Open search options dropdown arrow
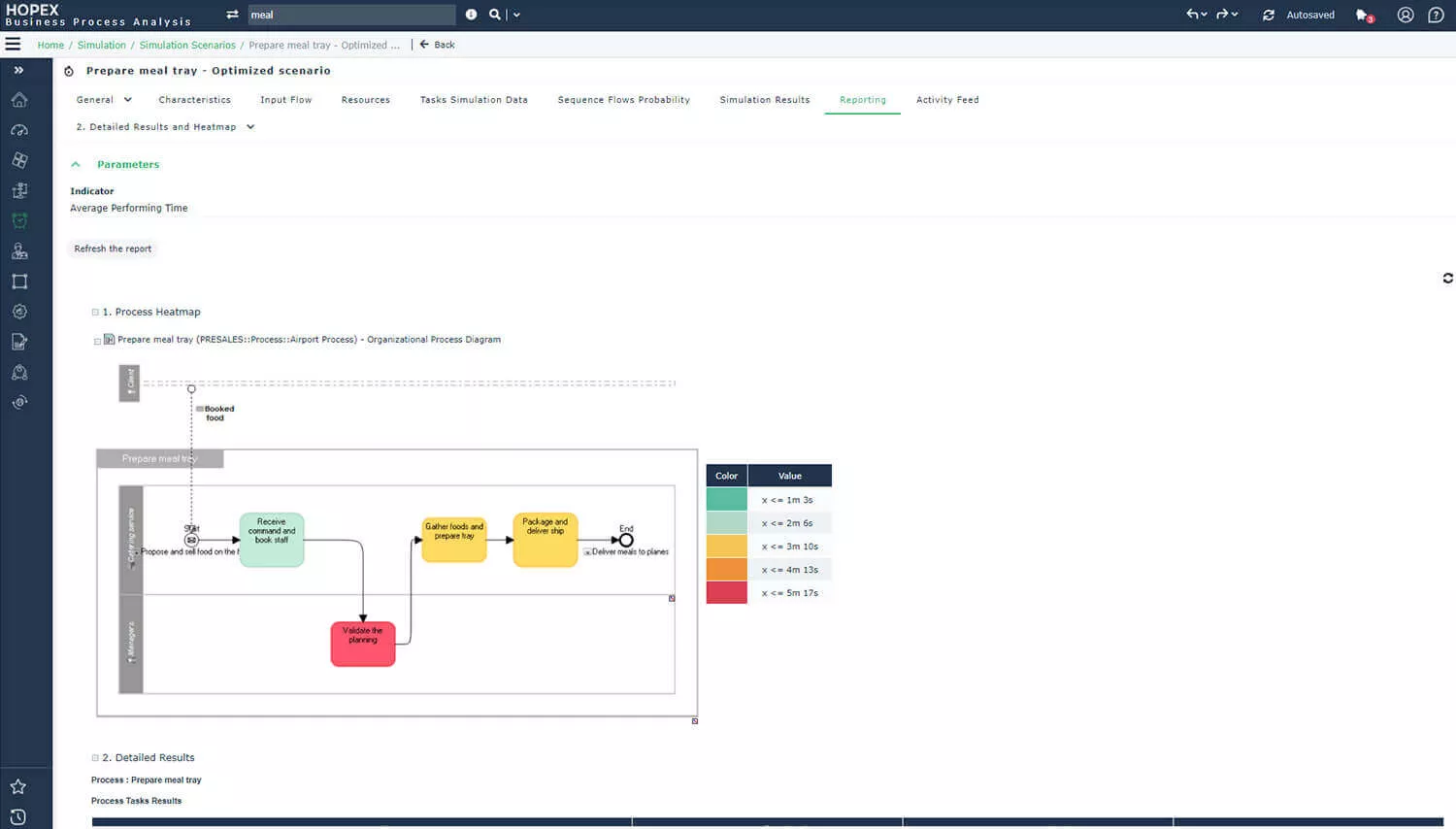Screen dimensions: 1456x829 (x=516, y=15)
